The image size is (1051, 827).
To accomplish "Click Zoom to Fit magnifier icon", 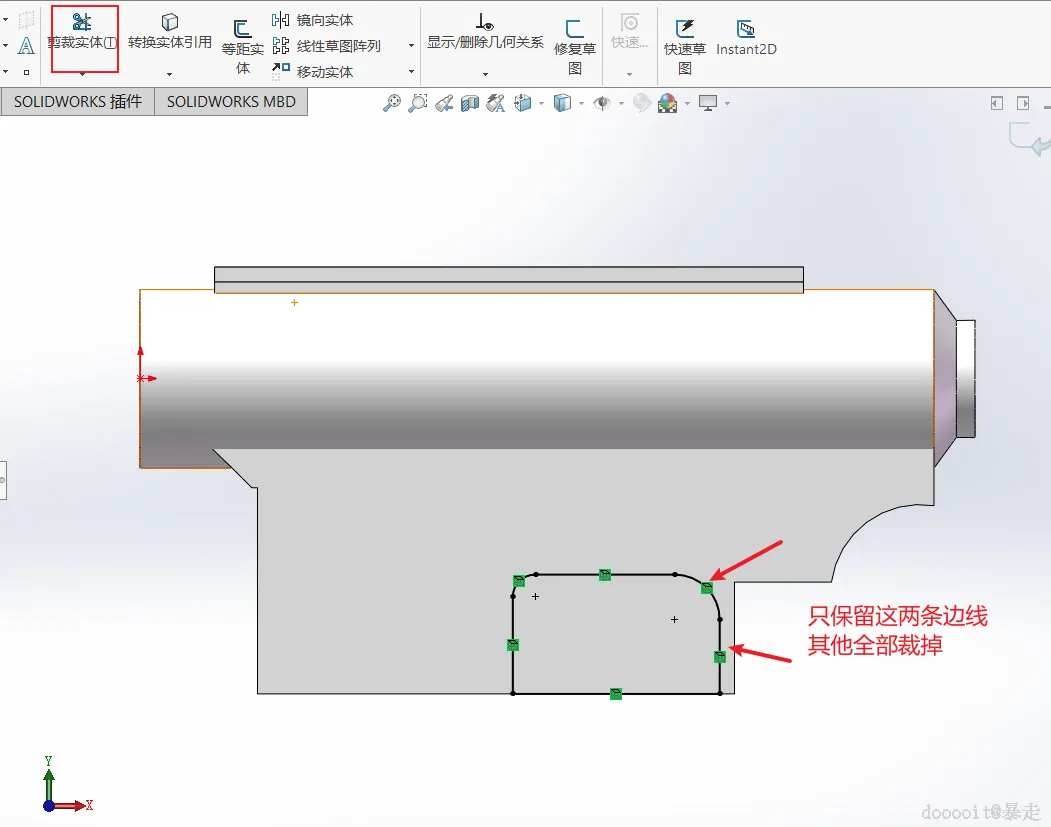I will [391, 103].
